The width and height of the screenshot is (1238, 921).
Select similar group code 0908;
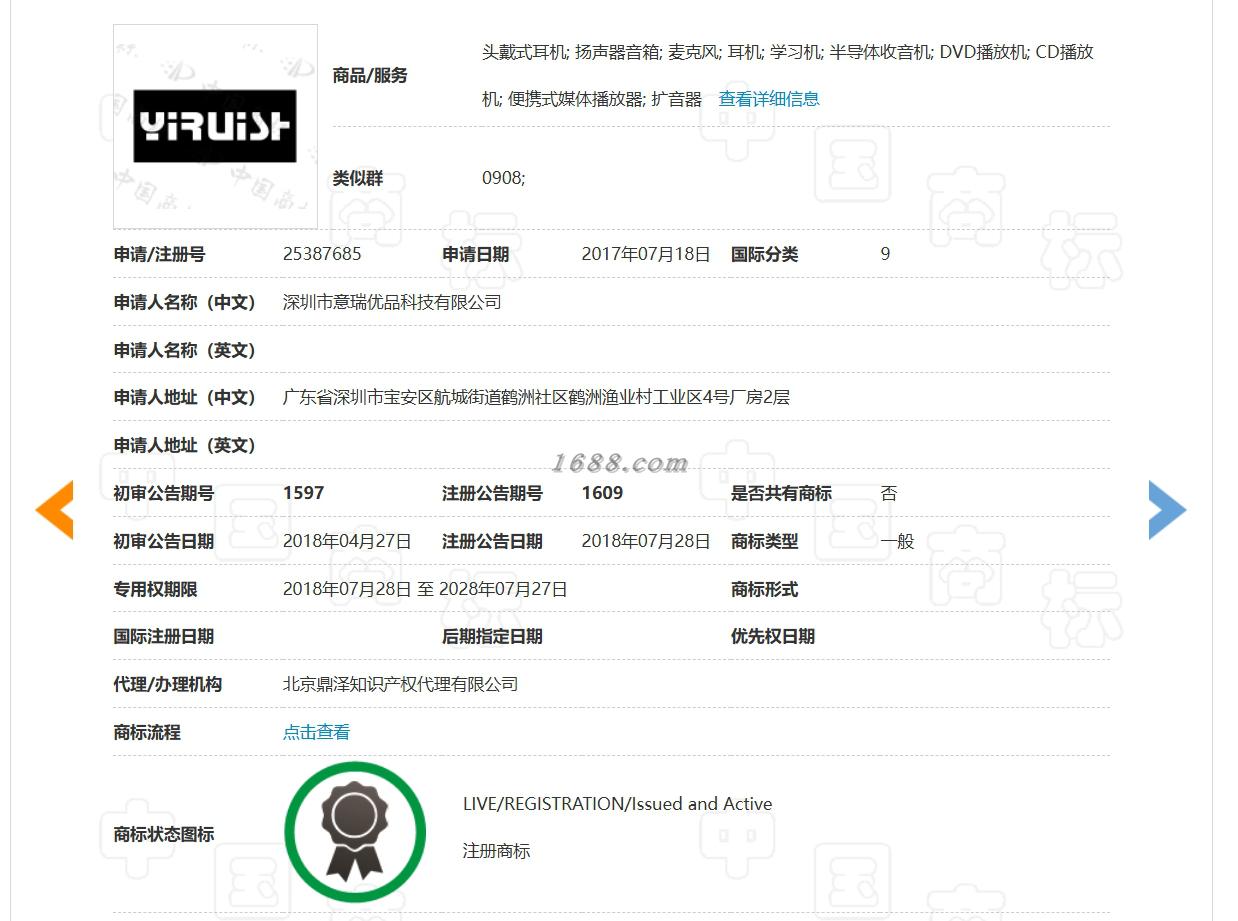click(503, 178)
